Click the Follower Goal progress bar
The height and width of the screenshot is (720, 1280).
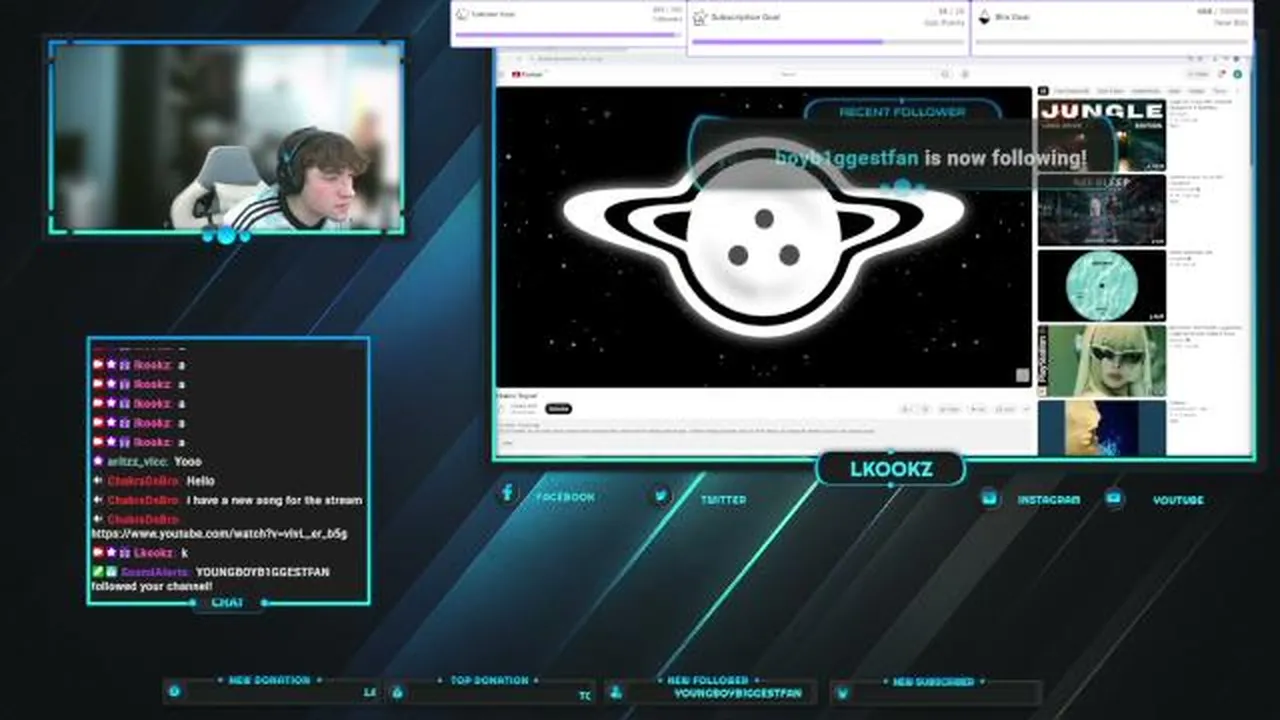569,35
